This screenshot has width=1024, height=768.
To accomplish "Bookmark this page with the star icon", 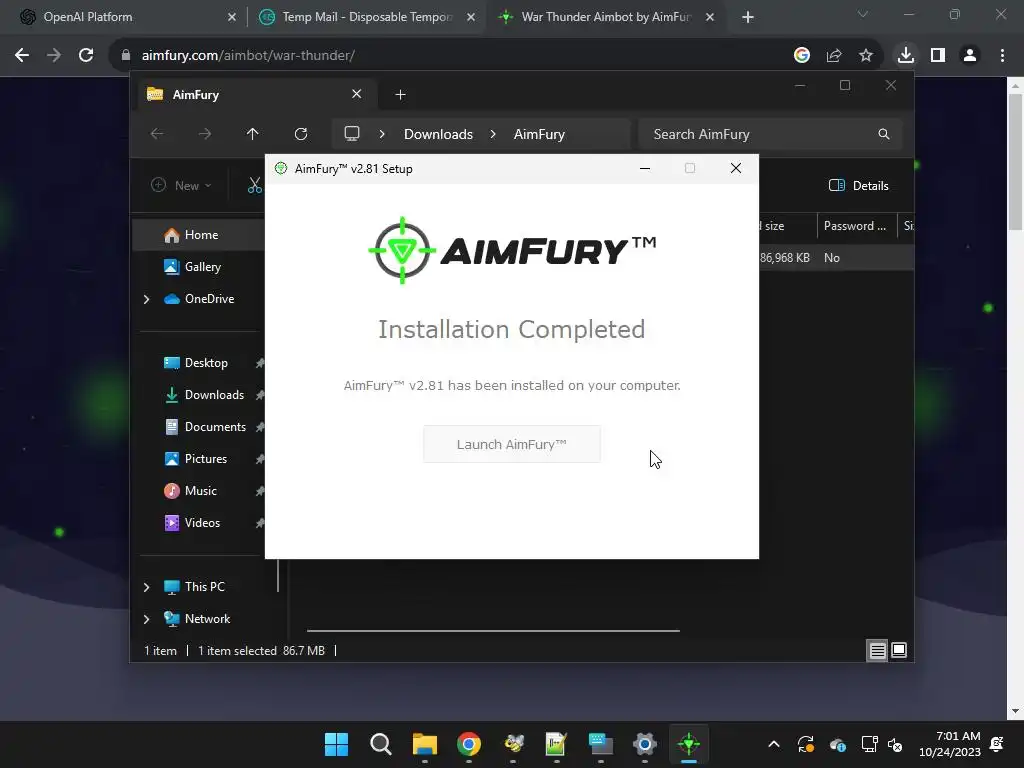I will click(x=865, y=56).
